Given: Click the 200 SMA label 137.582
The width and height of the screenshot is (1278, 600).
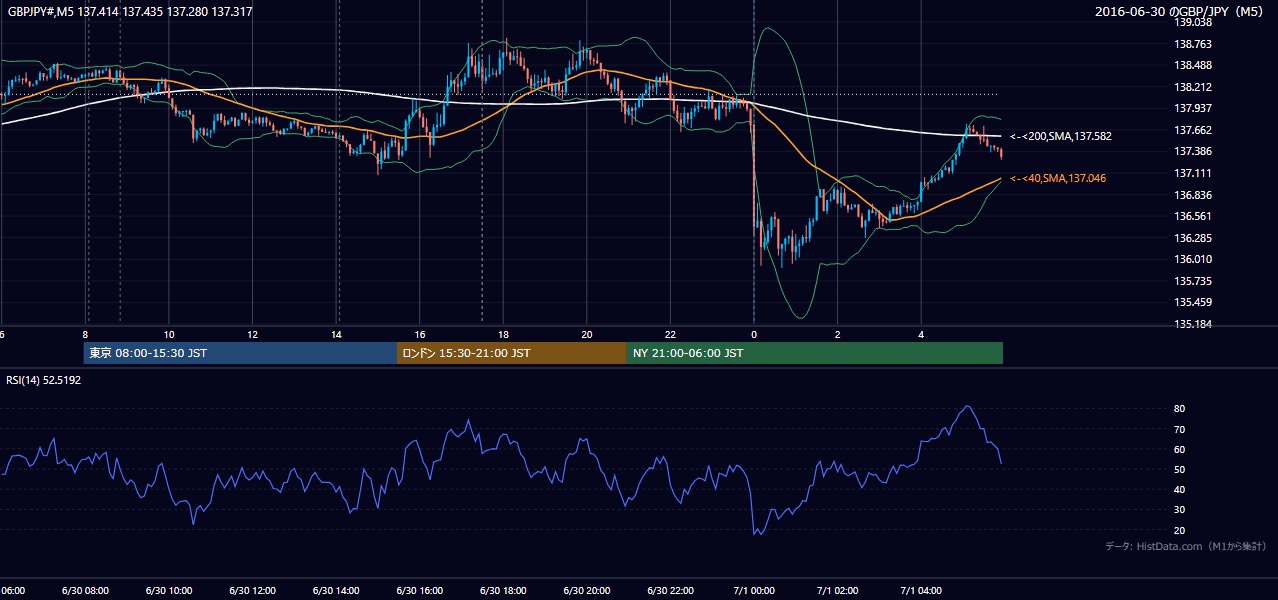Looking at the screenshot, I should click(x=1060, y=136).
